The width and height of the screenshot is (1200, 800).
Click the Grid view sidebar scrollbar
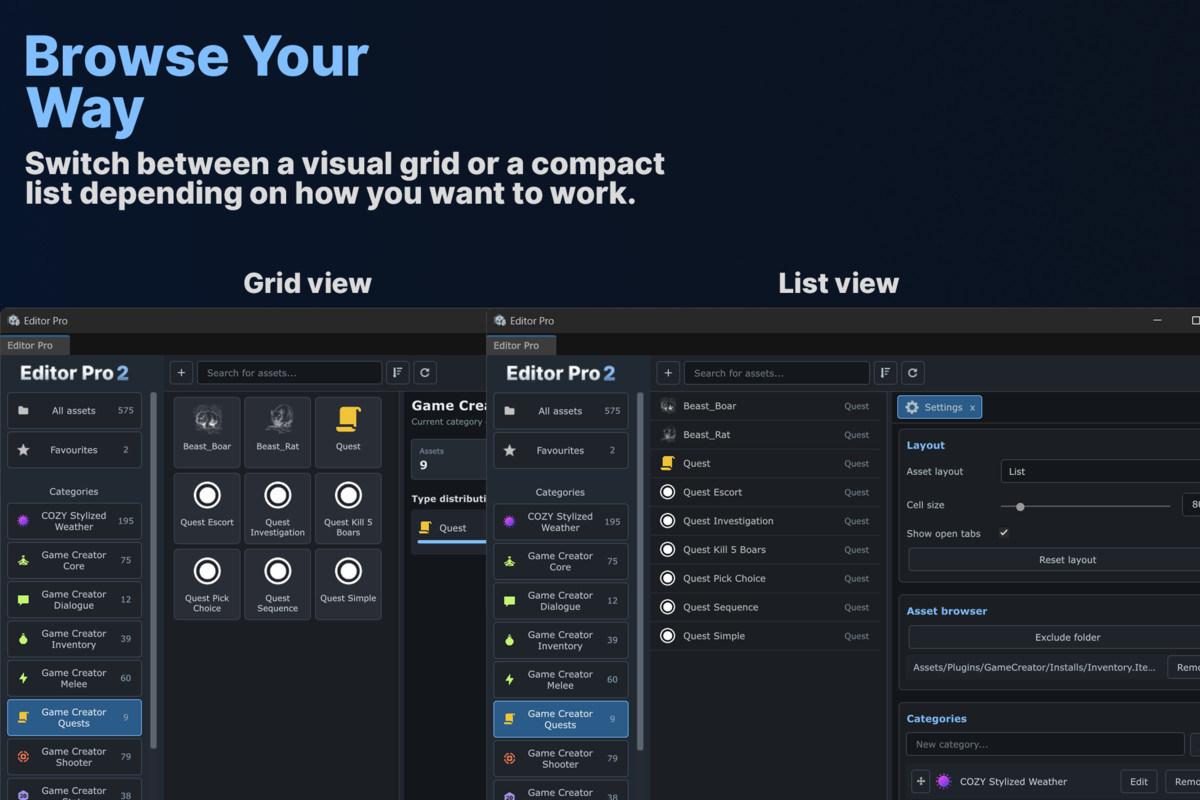(x=153, y=570)
